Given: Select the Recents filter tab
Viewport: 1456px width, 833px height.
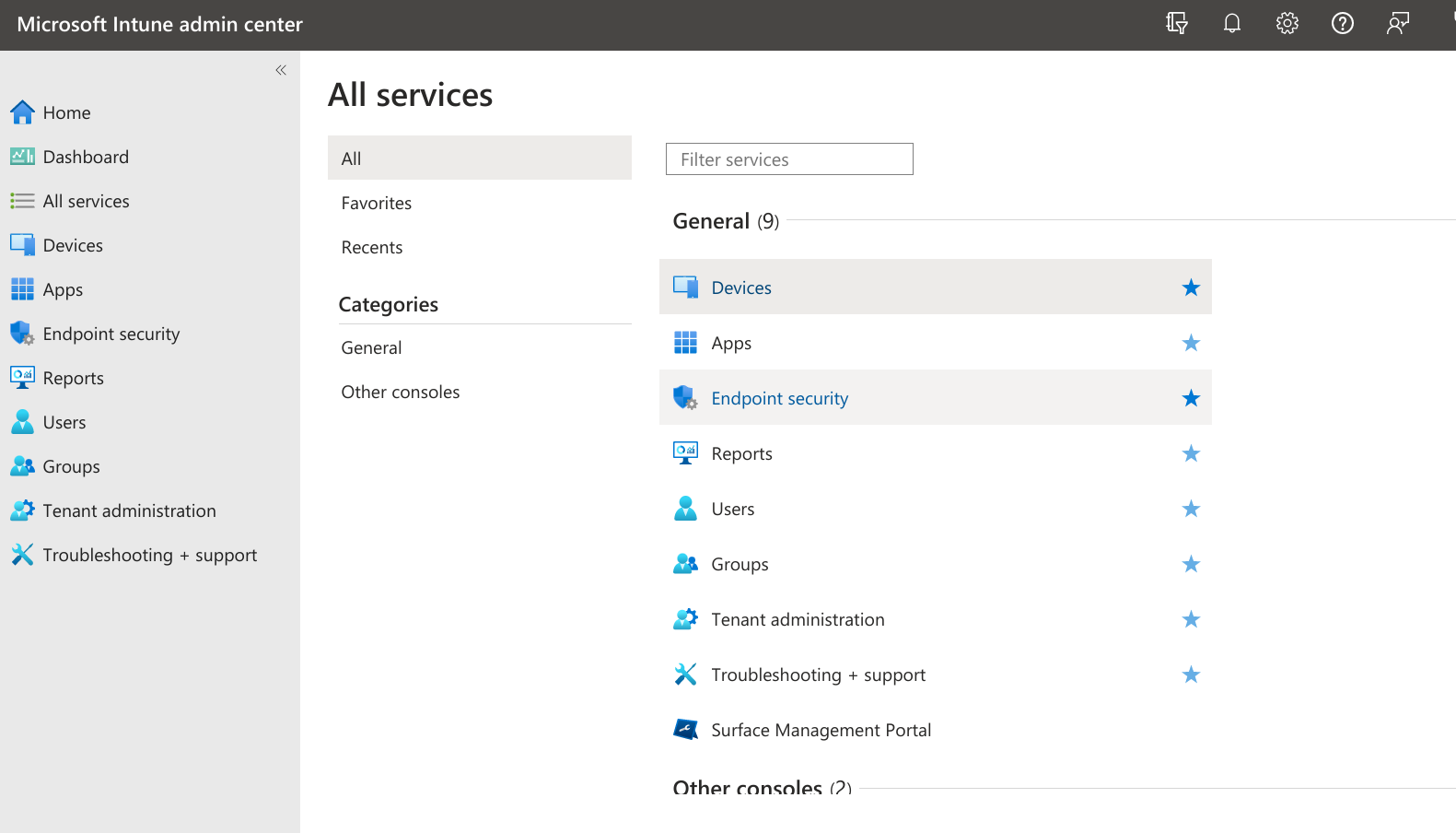Looking at the screenshot, I should pyautogui.click(x=480, y=247).
